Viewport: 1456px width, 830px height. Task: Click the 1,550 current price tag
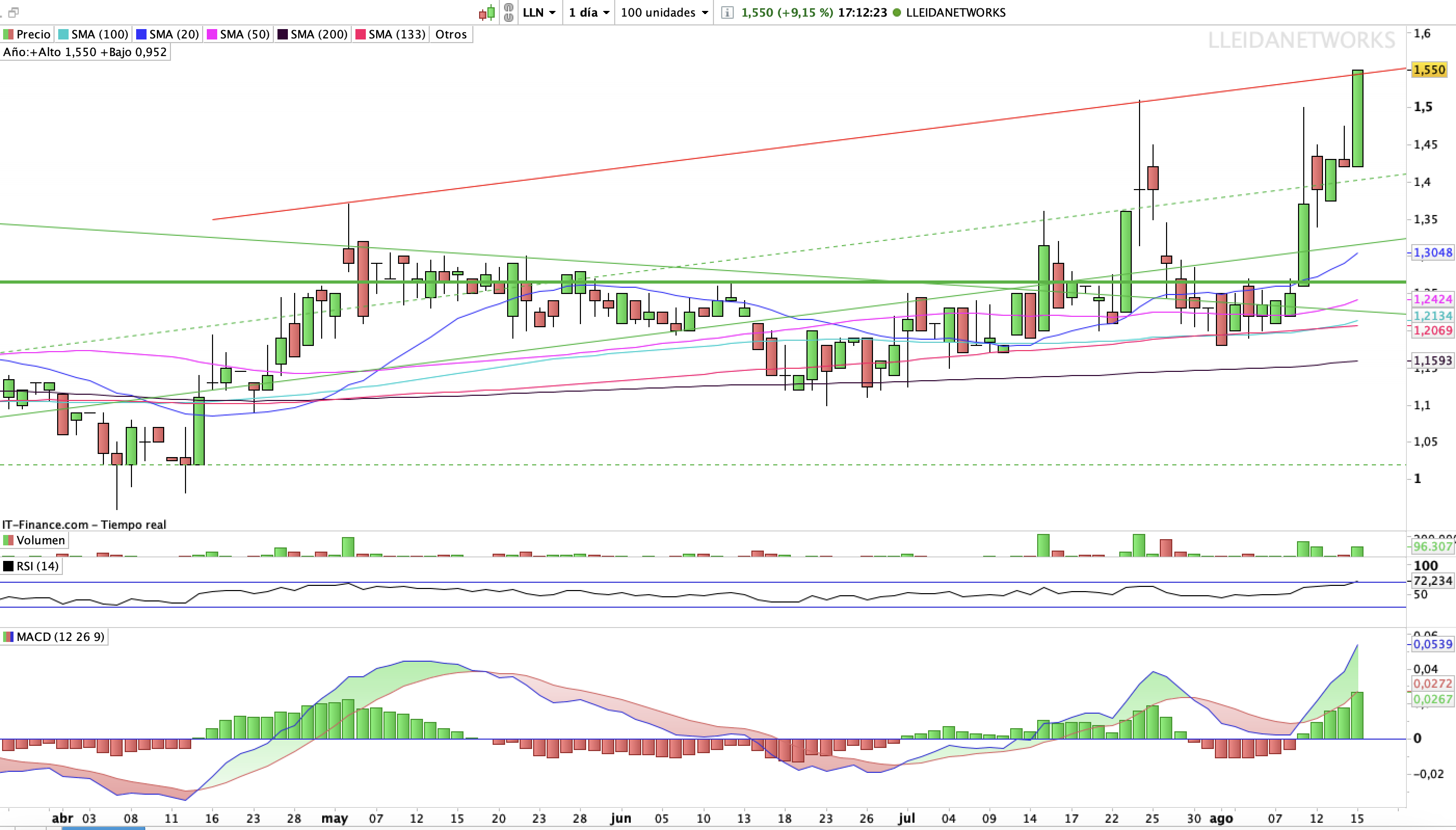pyautogui.click(x=1429, y=70)
